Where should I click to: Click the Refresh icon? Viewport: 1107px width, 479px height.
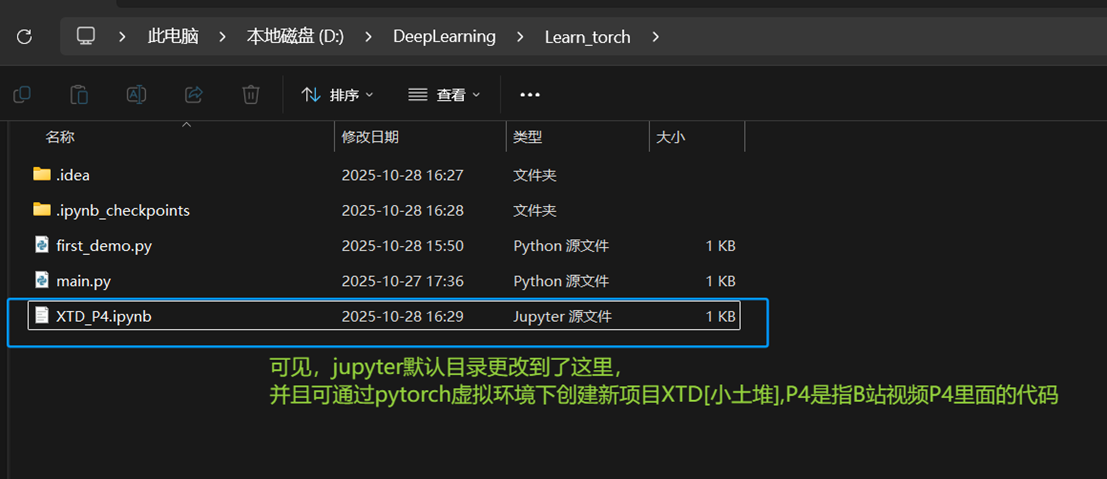pyautogui.click(x=24, y=37)
